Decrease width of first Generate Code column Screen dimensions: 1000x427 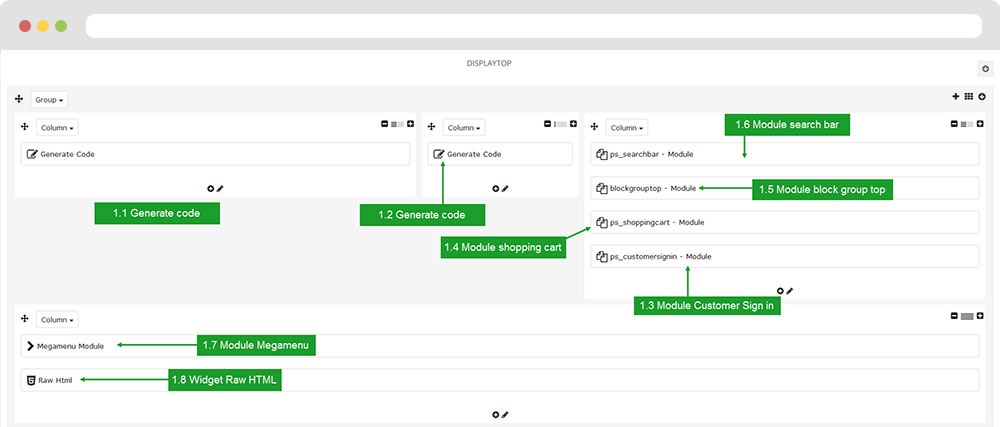tap(384, 124)
